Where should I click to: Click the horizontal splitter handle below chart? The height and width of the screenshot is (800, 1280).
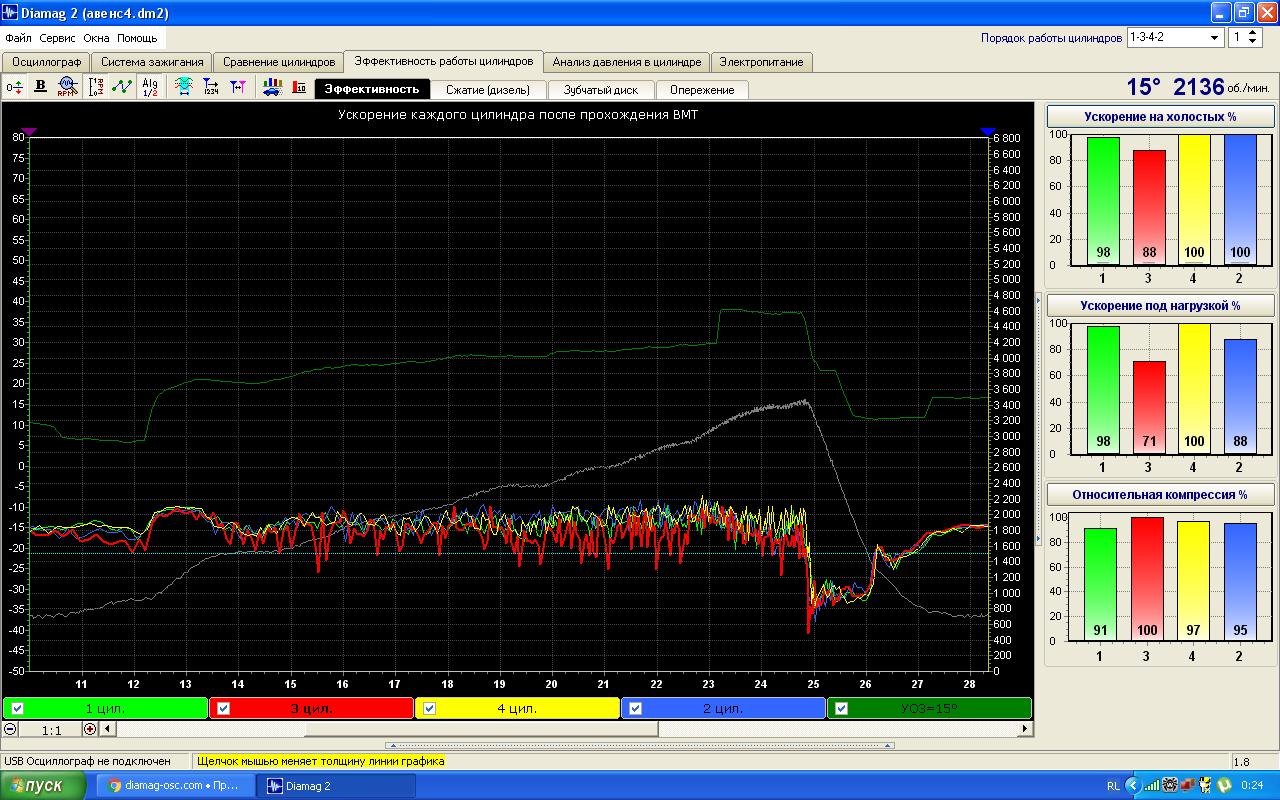pos(640,745)
